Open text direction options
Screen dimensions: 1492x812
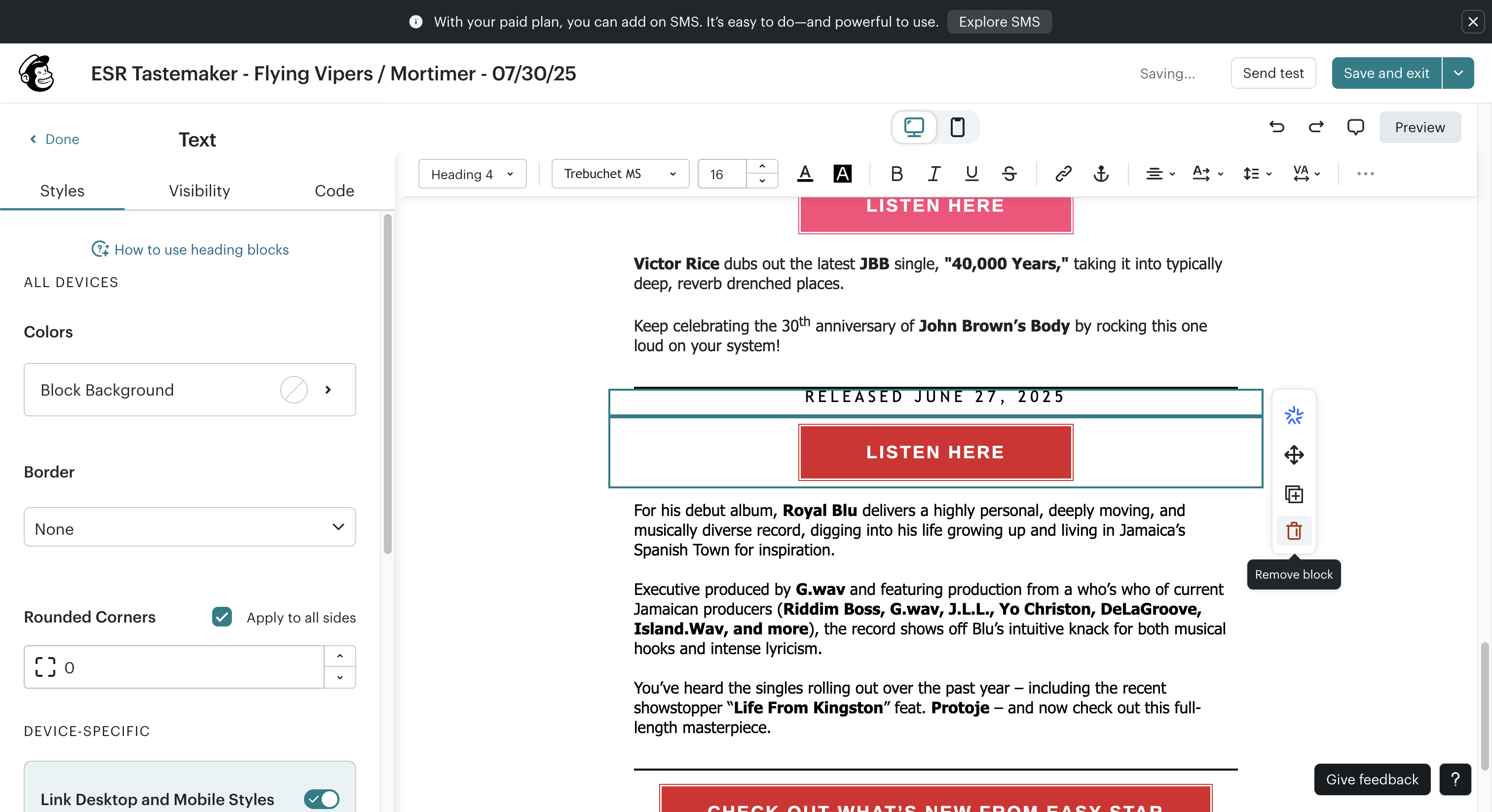[1208, 174]
